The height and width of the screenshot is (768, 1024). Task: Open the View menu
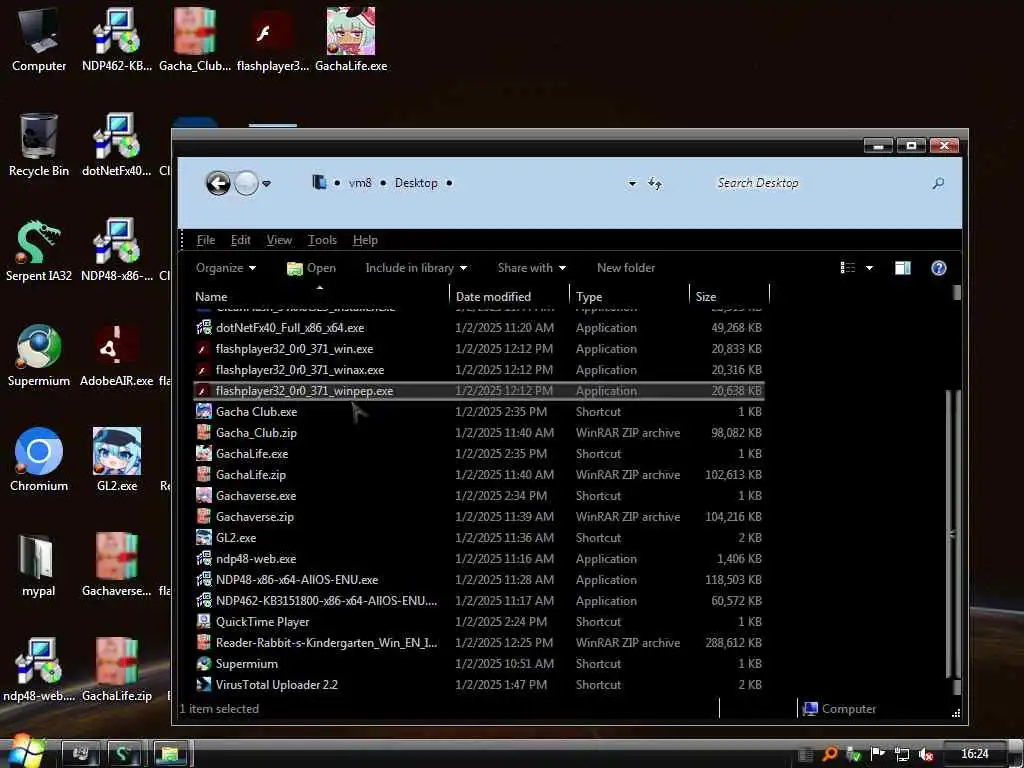pyautogui.click(x=279, y=240)
